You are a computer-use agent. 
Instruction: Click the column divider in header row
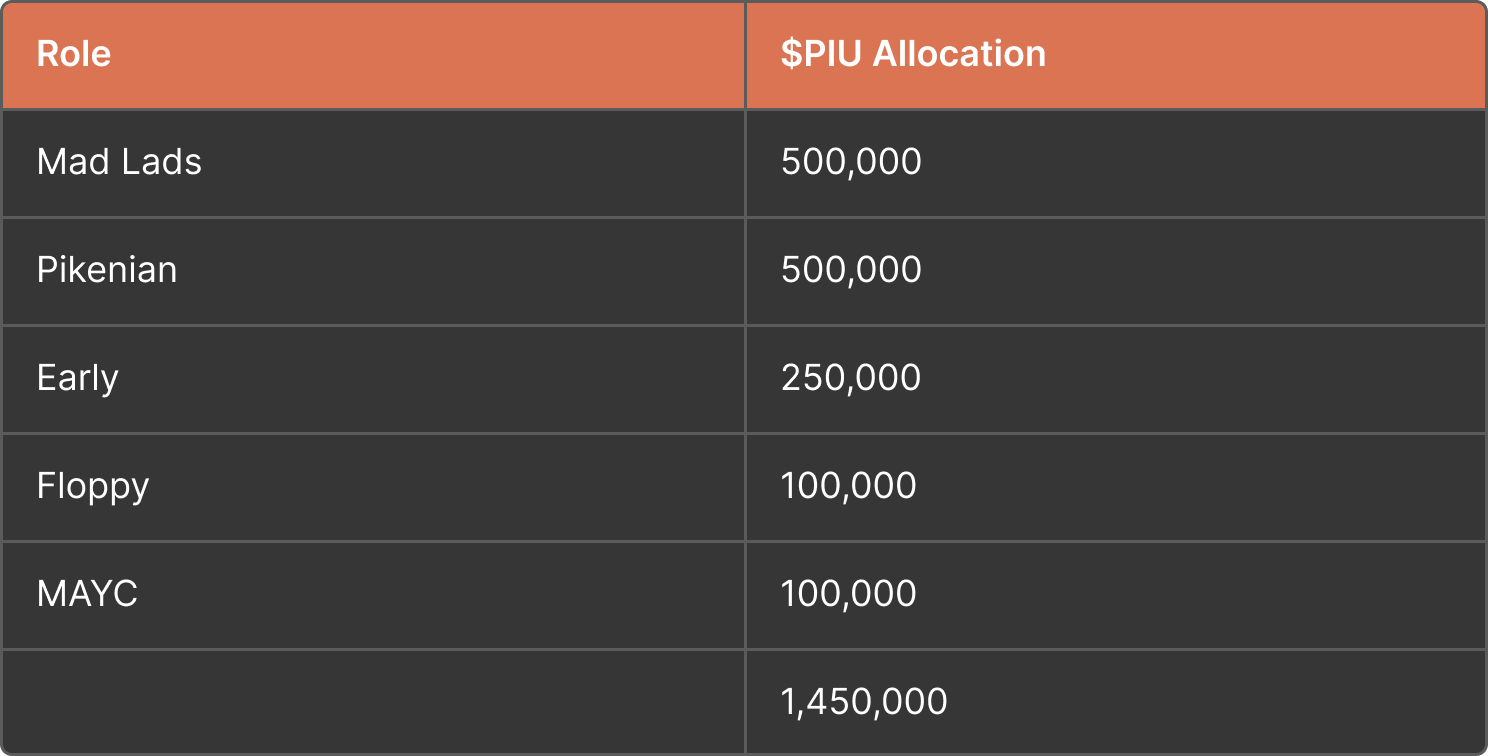coord(745,55)
